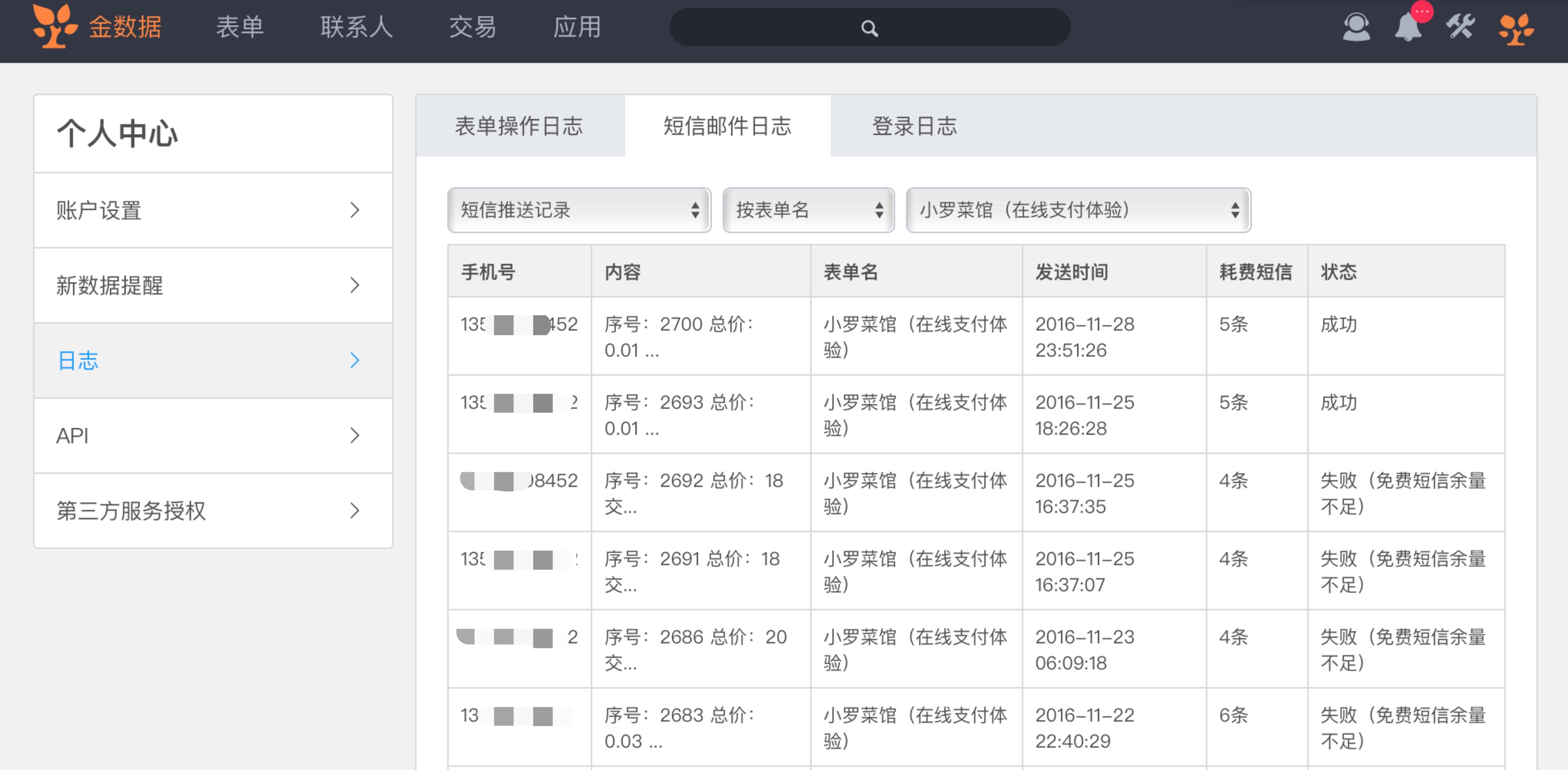Open the notifications bell icon
This screenshot has height=770, width=1568.
pyautogui.click(x=1408, y=27)
